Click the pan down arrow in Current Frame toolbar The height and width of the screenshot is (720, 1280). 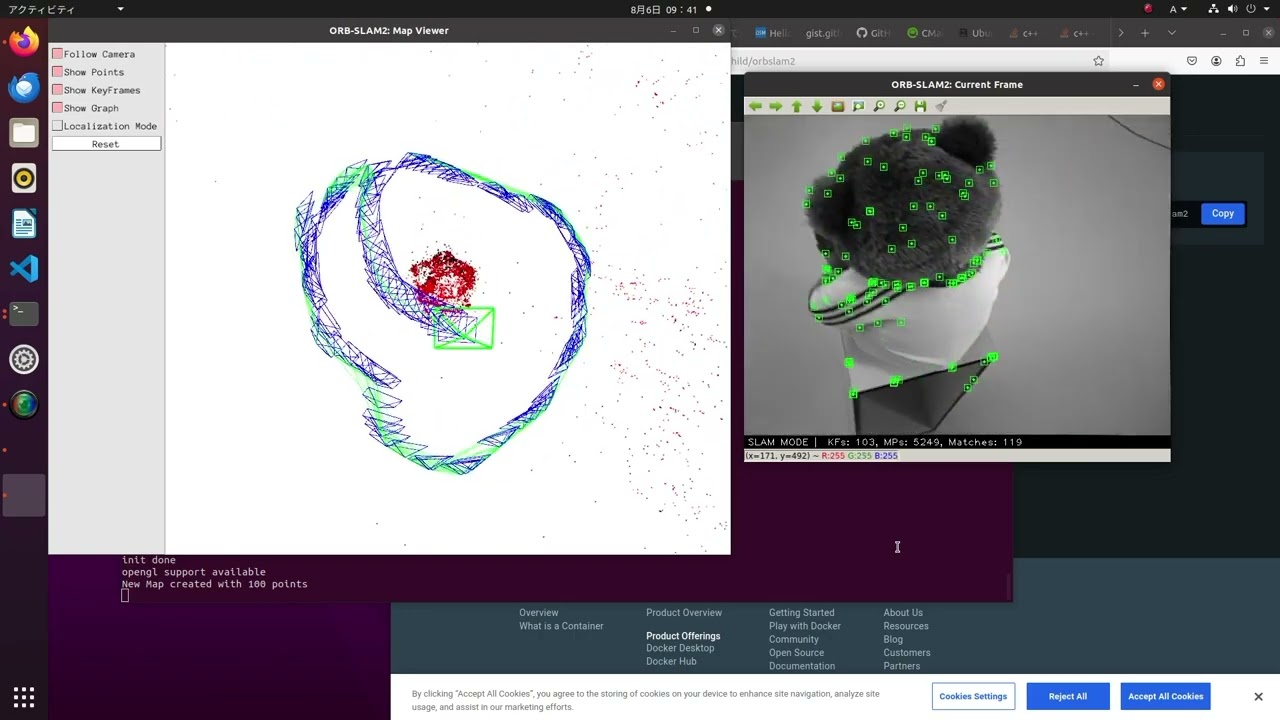pos(817,106)
